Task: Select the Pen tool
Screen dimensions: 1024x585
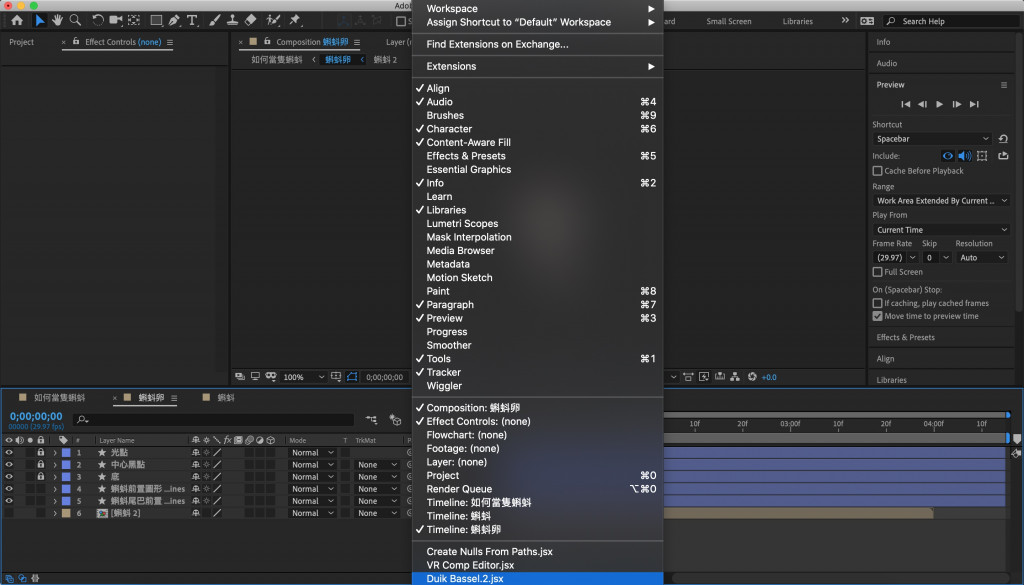Action: (x=174, y=20)
